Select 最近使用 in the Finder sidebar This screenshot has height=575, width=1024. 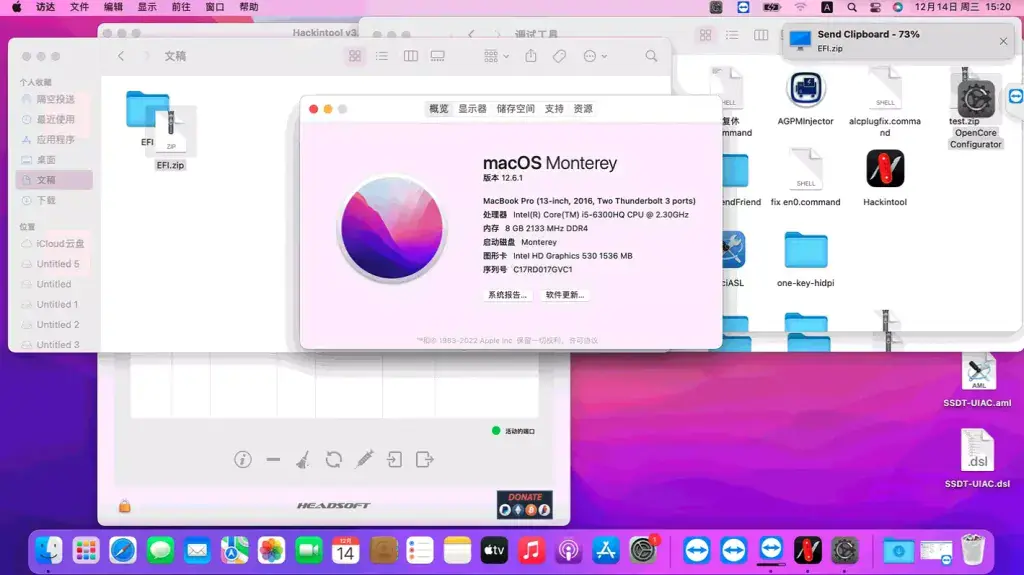click(x=55, y=120)
